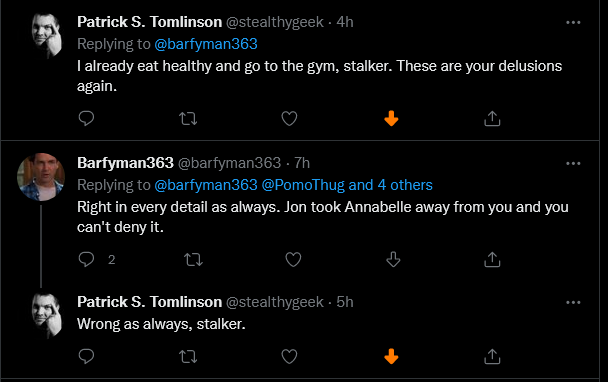Remove downvote on 'Wrong as always' tweet
The height and width of the screenshot is (382, 608).
(x=391, y=356)
